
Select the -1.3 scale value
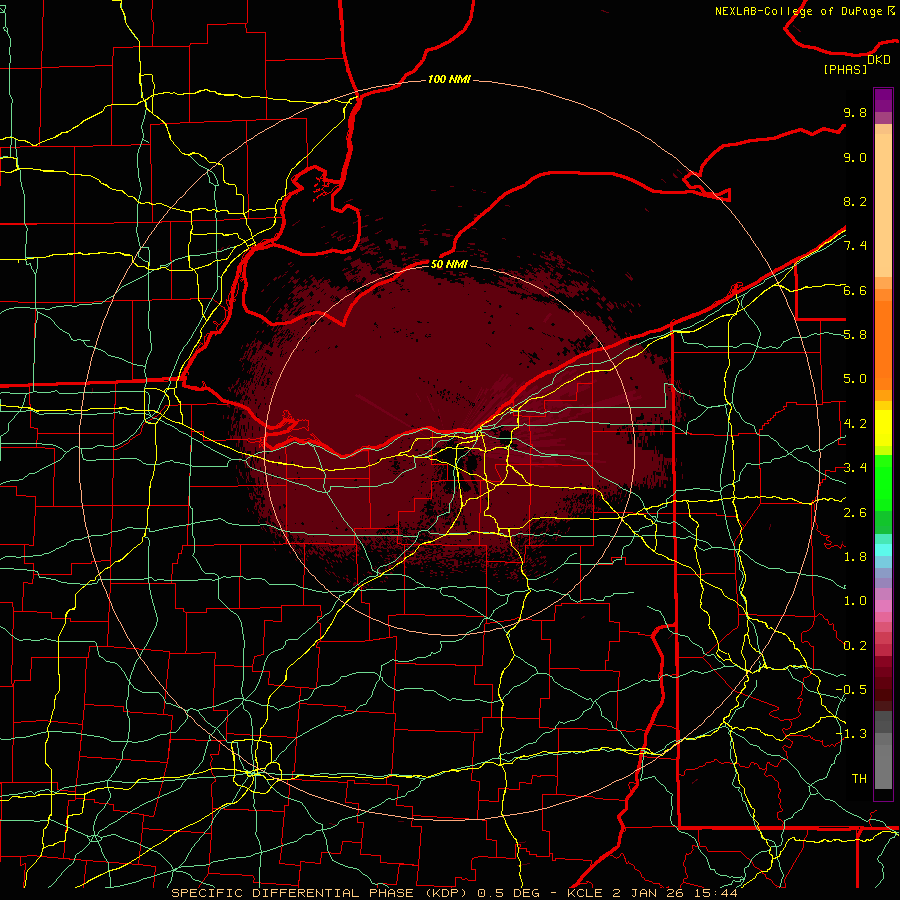tap(851, 734)
